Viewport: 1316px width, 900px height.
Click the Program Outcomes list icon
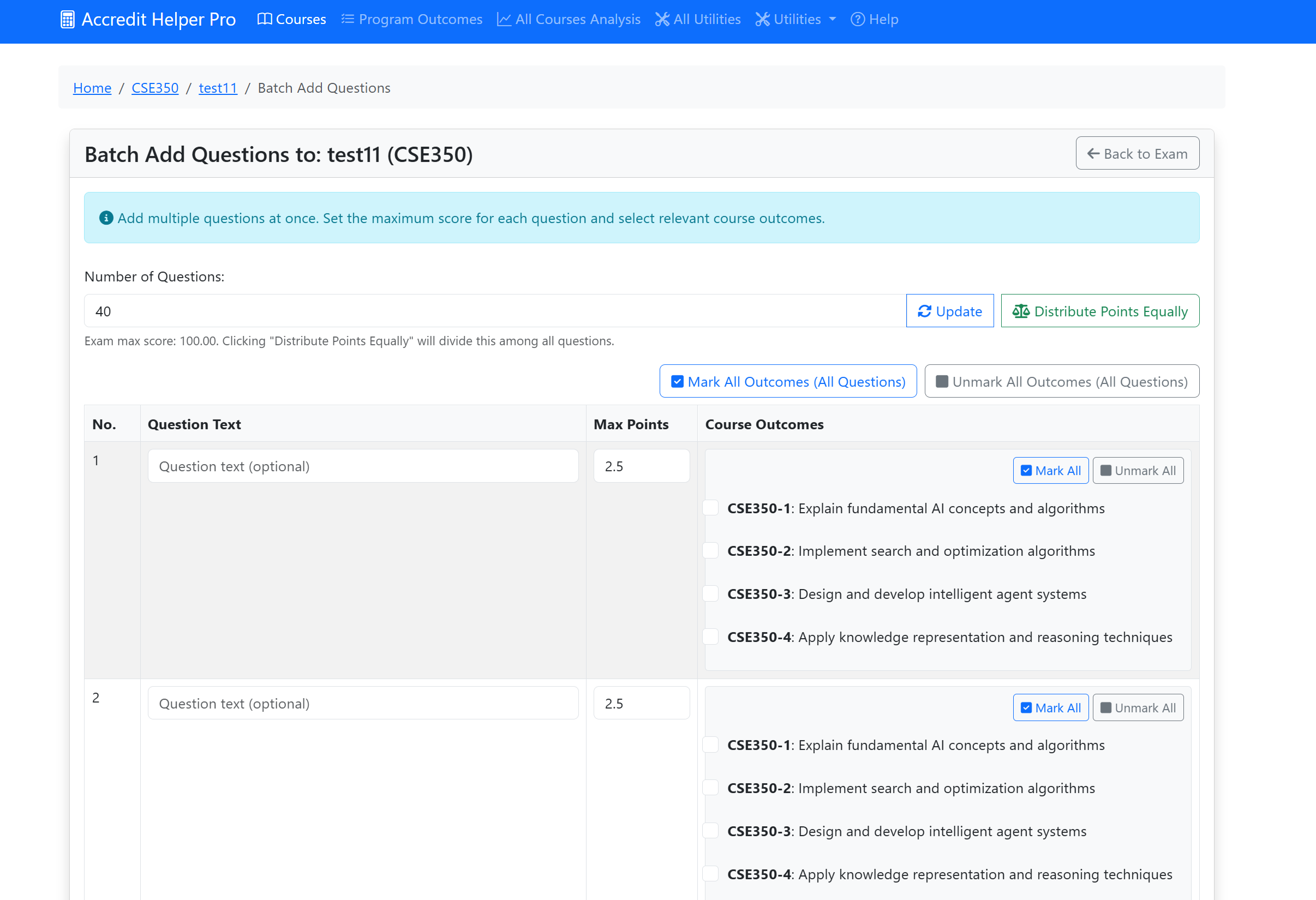point(348,19)
